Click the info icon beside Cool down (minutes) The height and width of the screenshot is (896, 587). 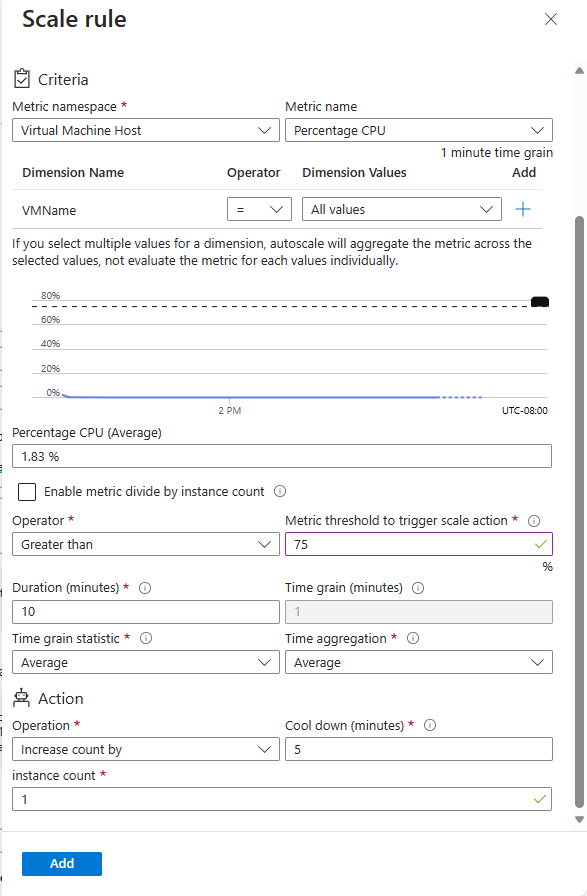[x=430, y=725]
